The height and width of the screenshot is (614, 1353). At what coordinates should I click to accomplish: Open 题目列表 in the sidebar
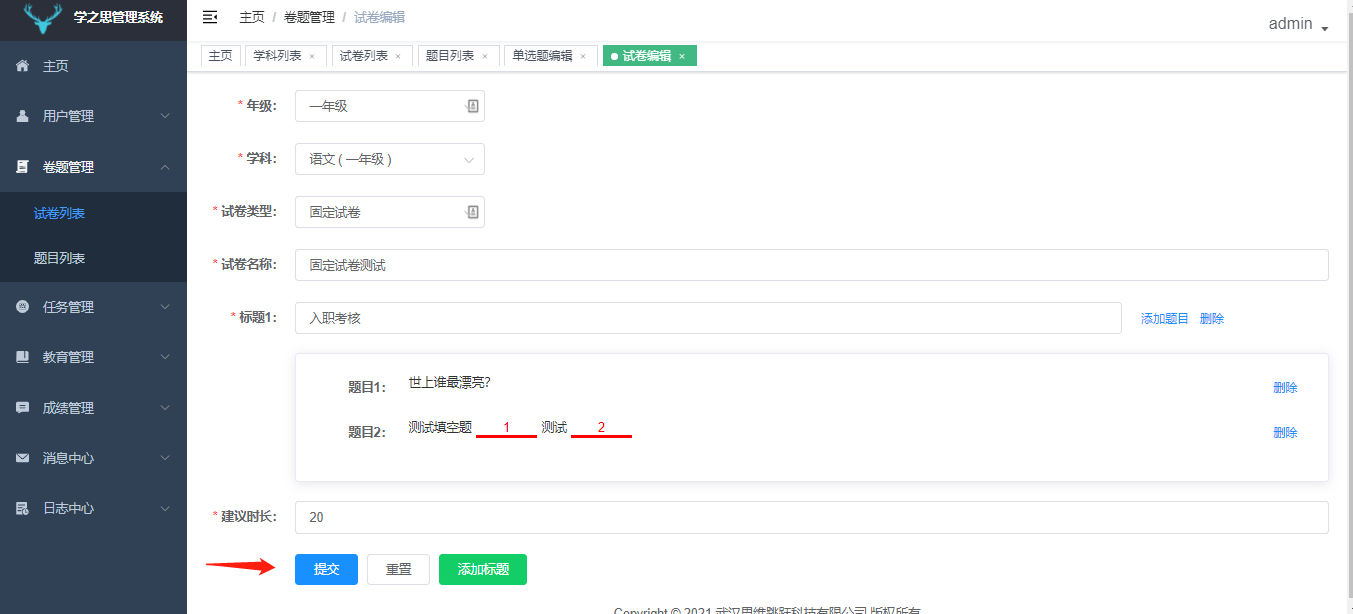coord(93,258)
